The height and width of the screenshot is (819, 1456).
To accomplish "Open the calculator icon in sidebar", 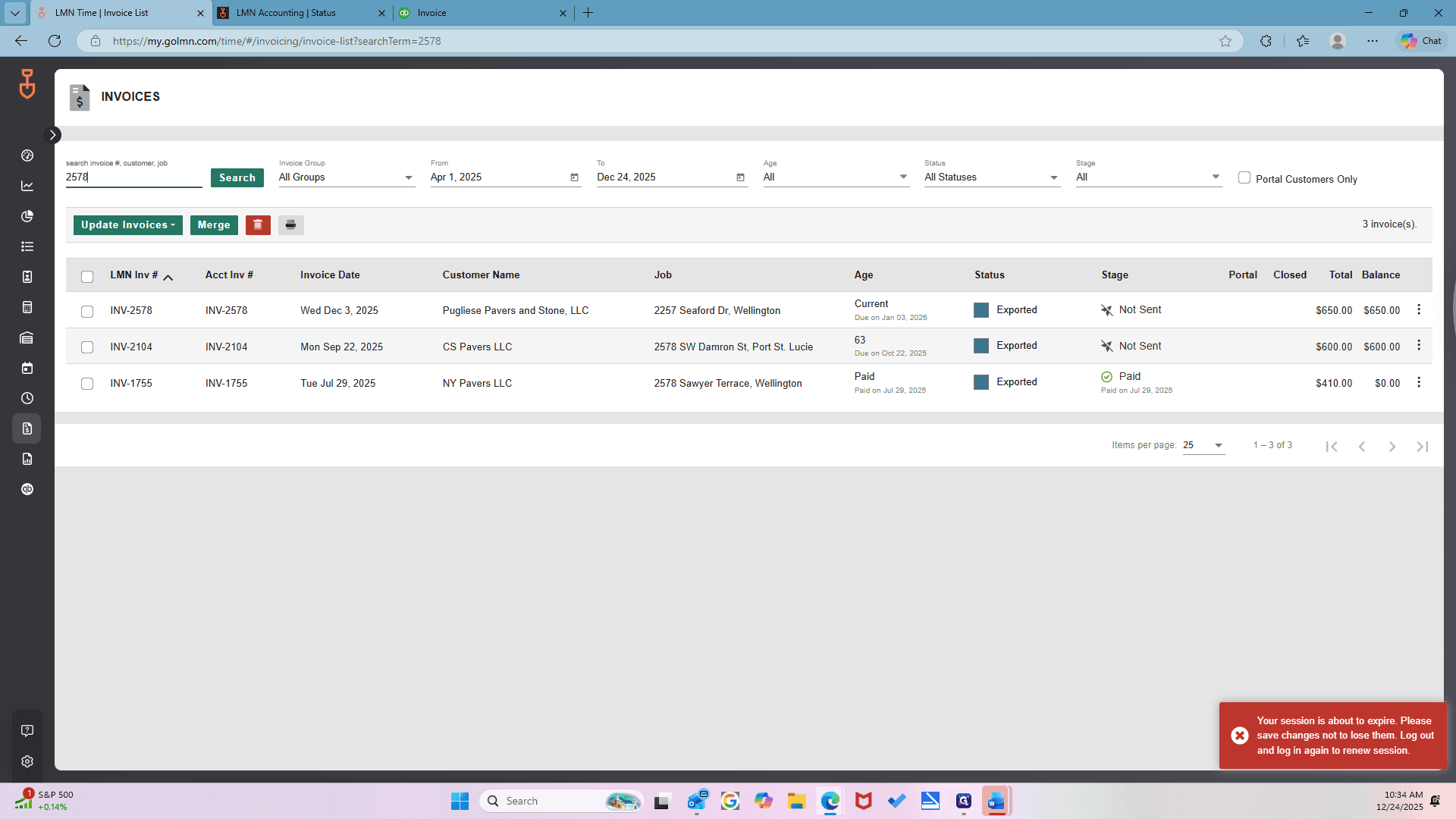I will [27, 307].
